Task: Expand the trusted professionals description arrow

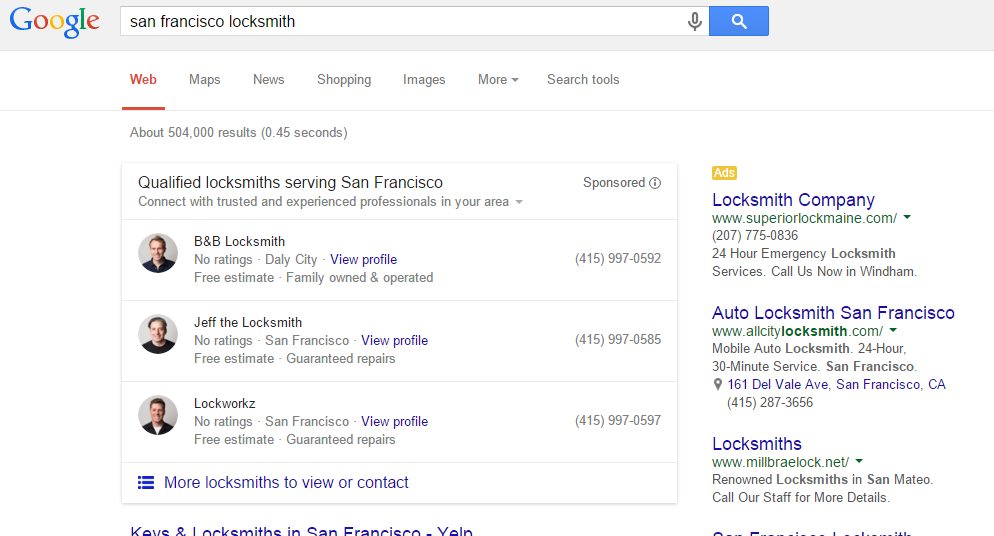Action: [519, 203]
